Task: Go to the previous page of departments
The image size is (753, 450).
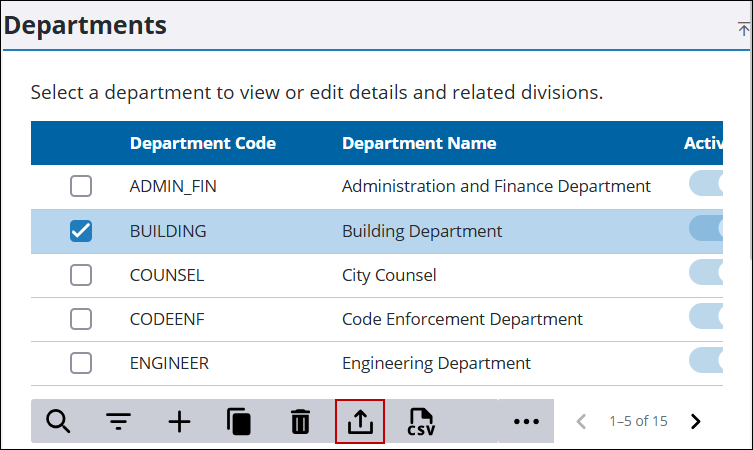Action: coord(582,421)
